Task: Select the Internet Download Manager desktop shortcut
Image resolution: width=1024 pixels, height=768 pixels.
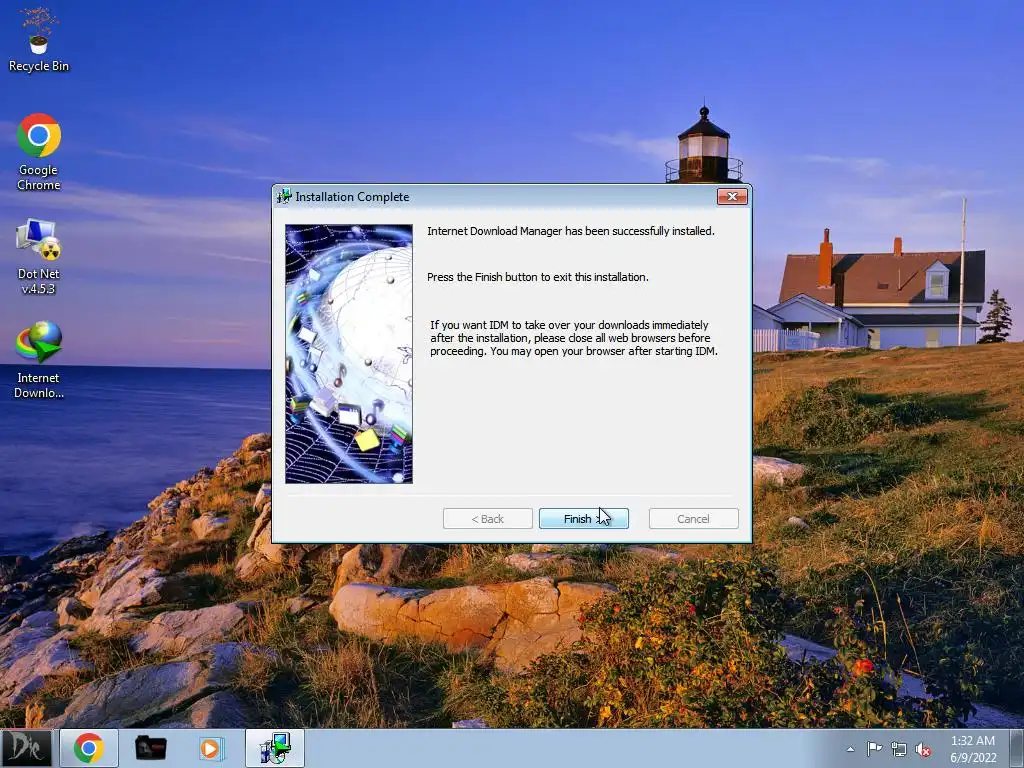Action: click(x=39, y=360)
